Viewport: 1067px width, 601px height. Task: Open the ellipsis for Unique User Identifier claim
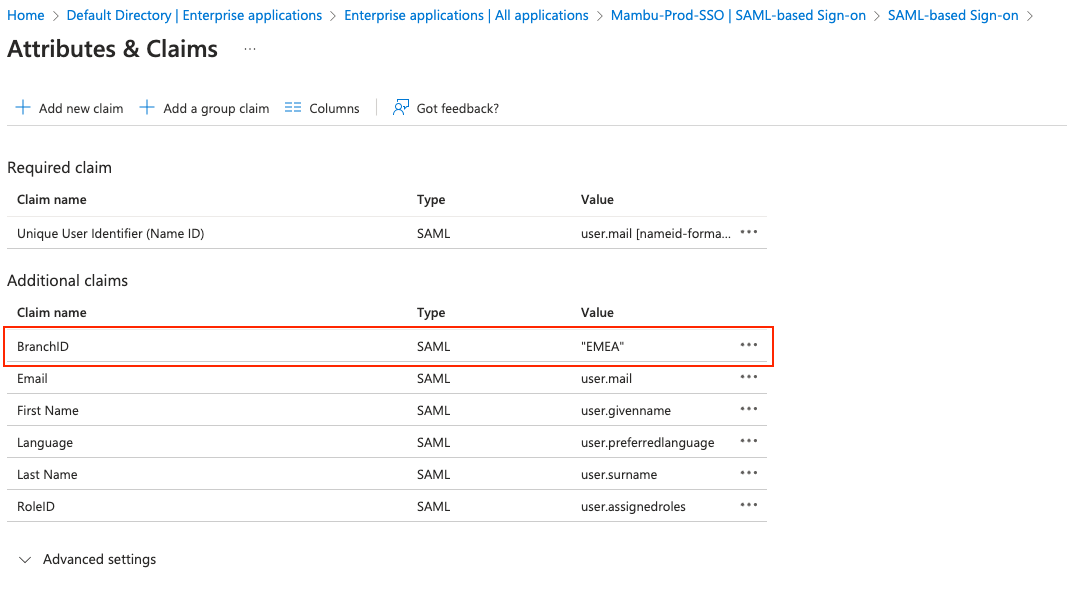point(748,232)
